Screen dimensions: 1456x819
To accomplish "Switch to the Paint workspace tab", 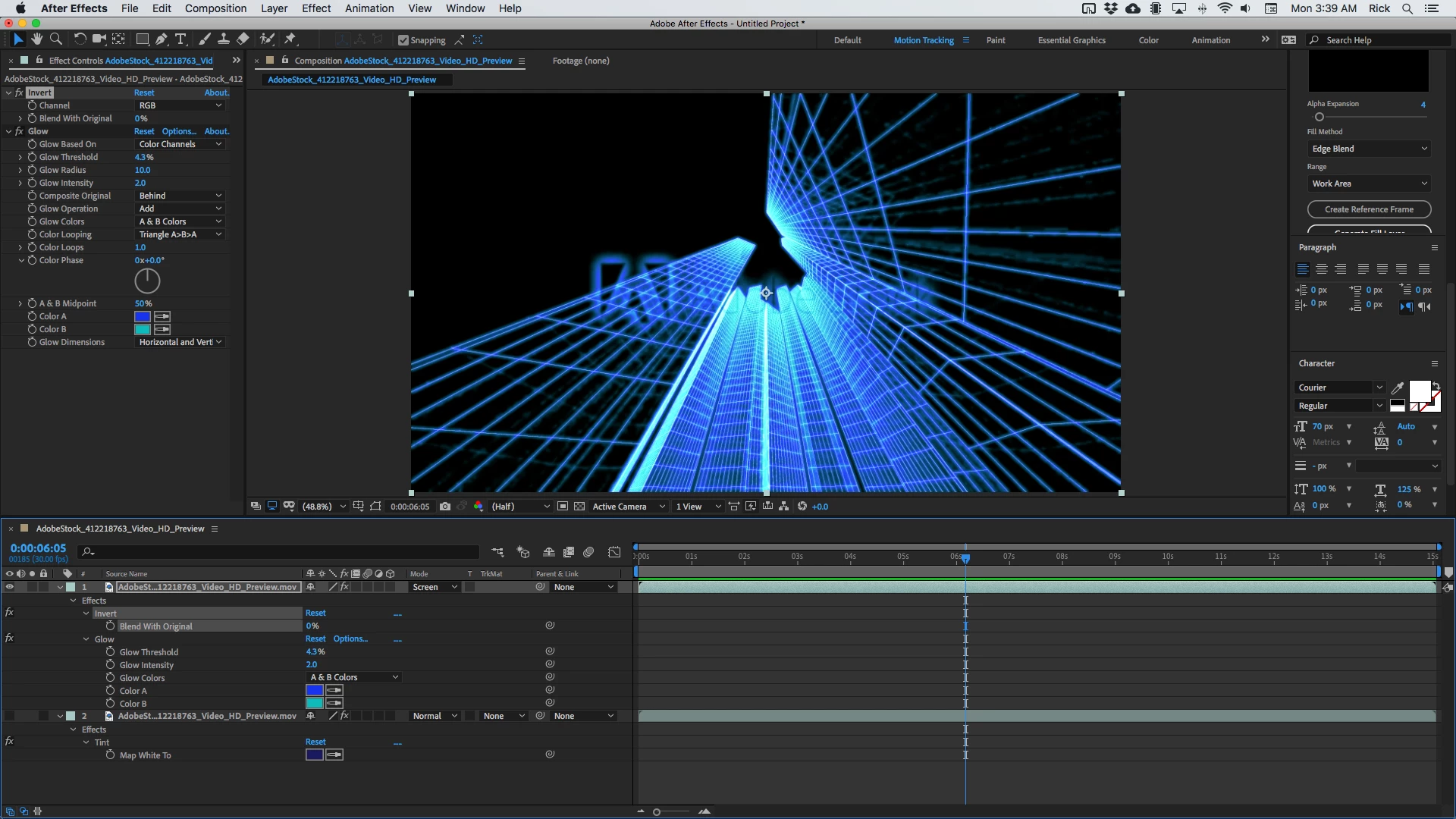I will coord(995,40).
